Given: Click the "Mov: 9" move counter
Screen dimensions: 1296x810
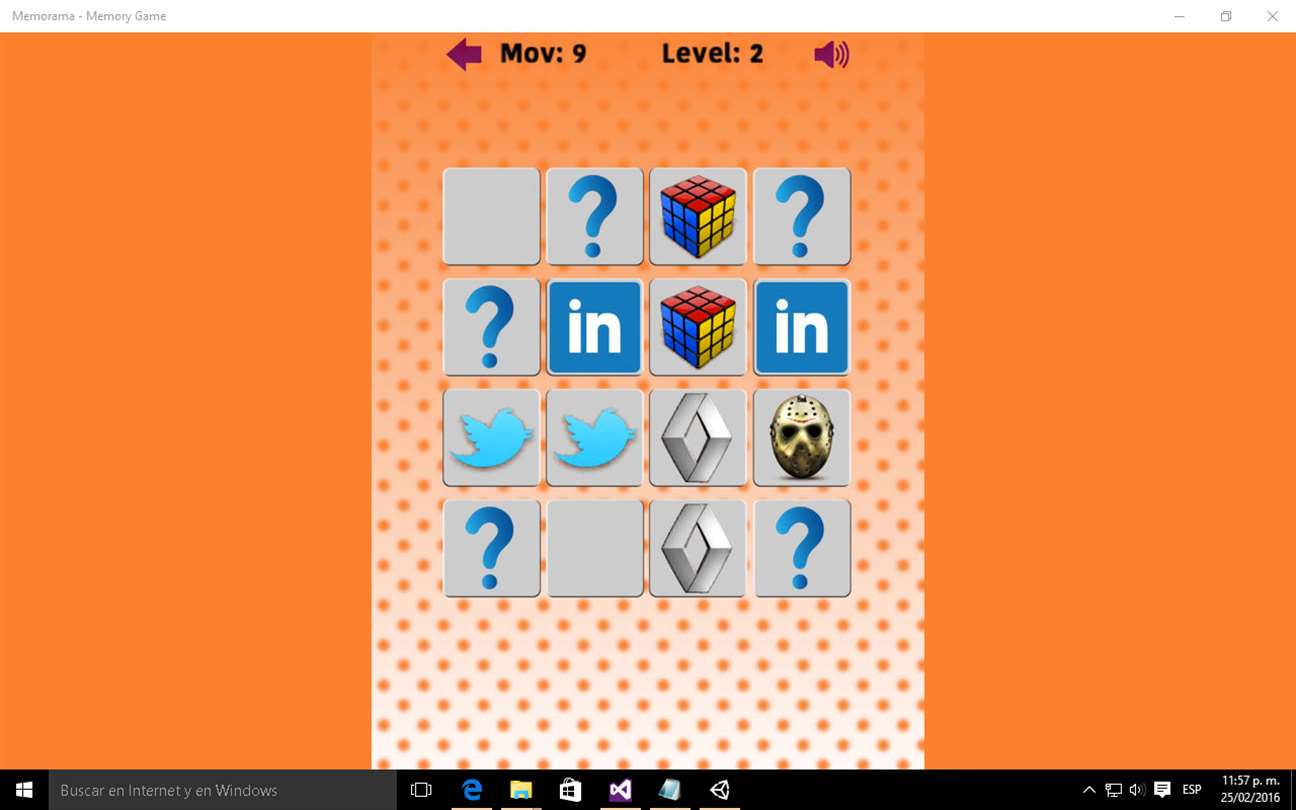Looking at the screenshot, I should (543, 54).
